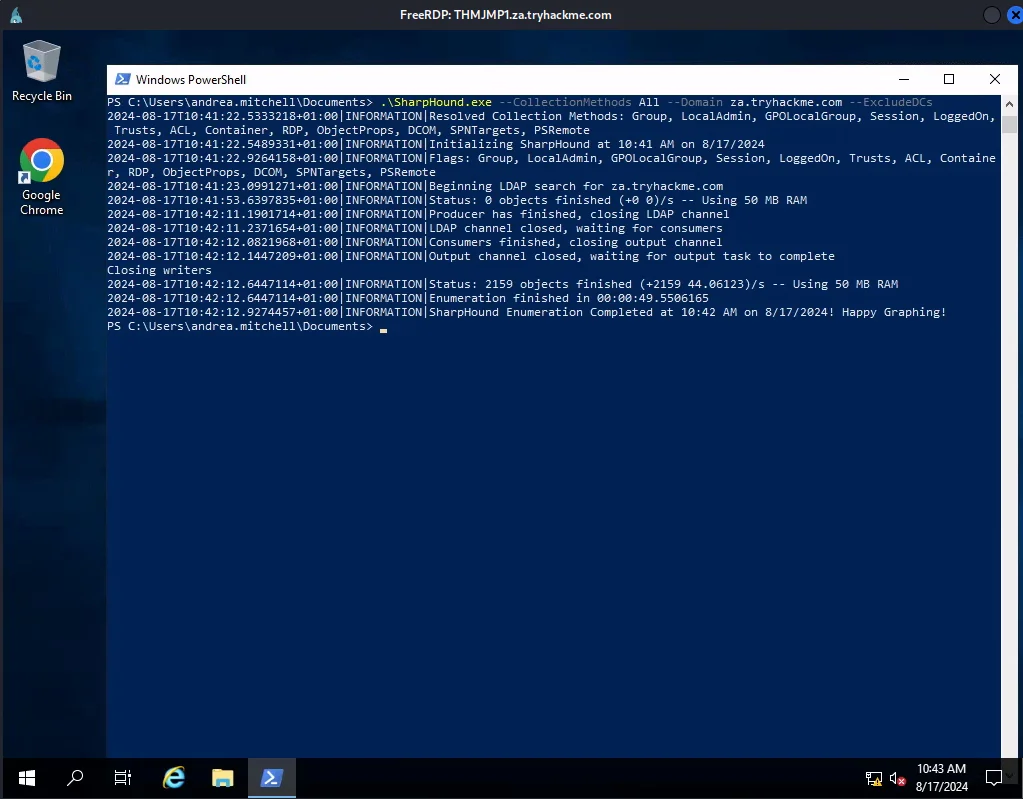Click the 'Resolved Collection Methods' output line
This screenshot has width=1023, height=799.
coord(552,123)
